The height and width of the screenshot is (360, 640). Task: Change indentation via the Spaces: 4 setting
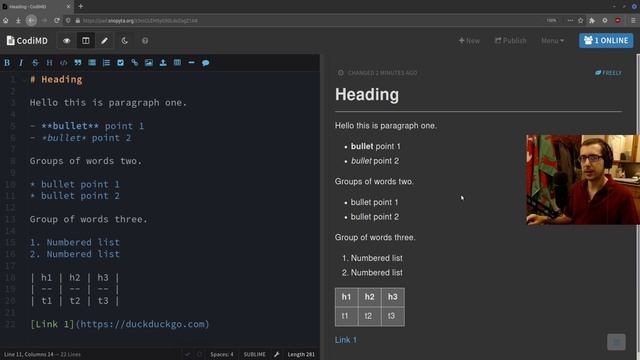[222, 354]
